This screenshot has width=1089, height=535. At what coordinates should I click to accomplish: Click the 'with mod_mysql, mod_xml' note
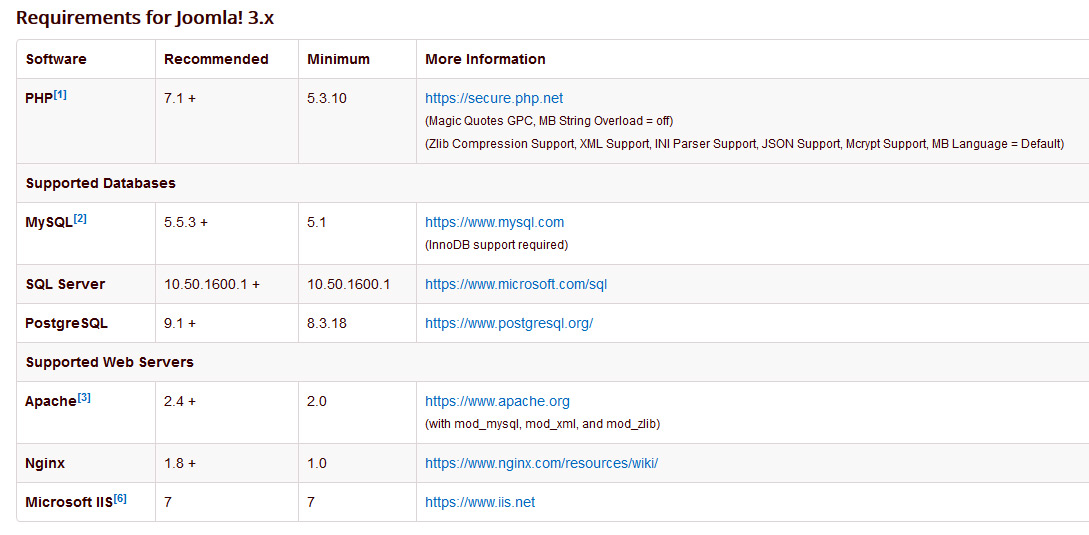click(542, 423)
